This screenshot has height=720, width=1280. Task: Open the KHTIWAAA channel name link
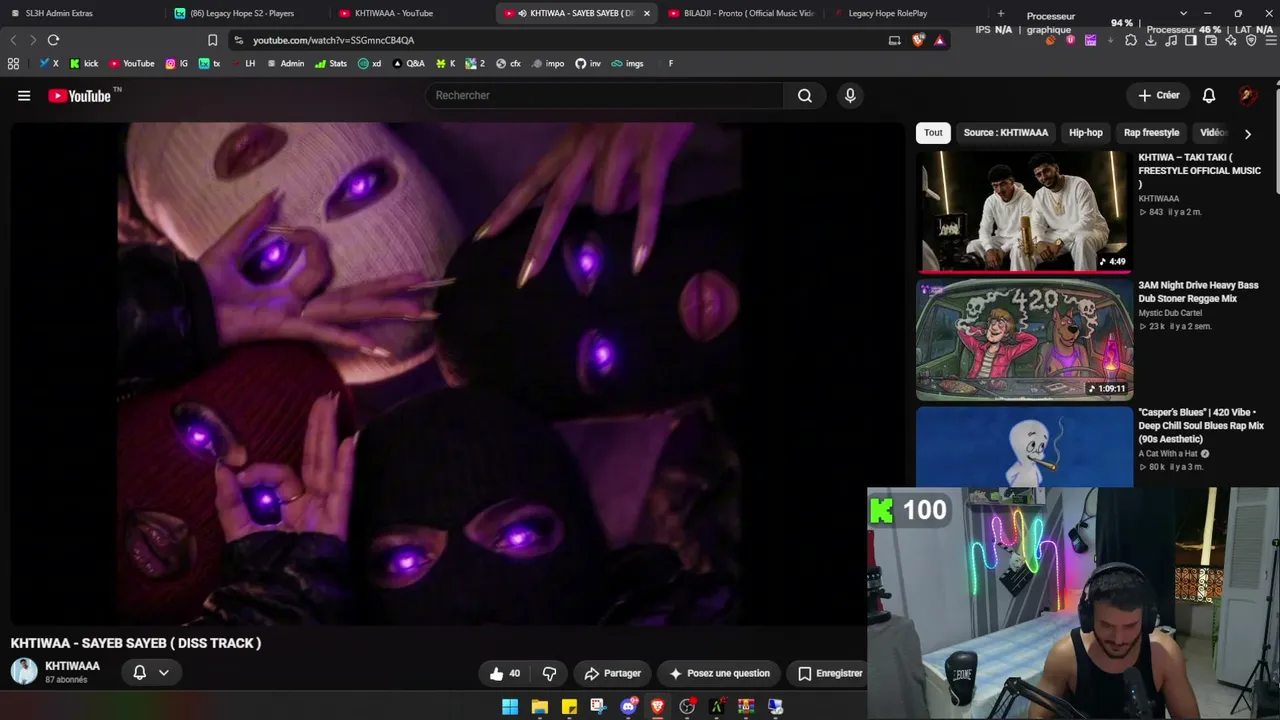[72, 666]
